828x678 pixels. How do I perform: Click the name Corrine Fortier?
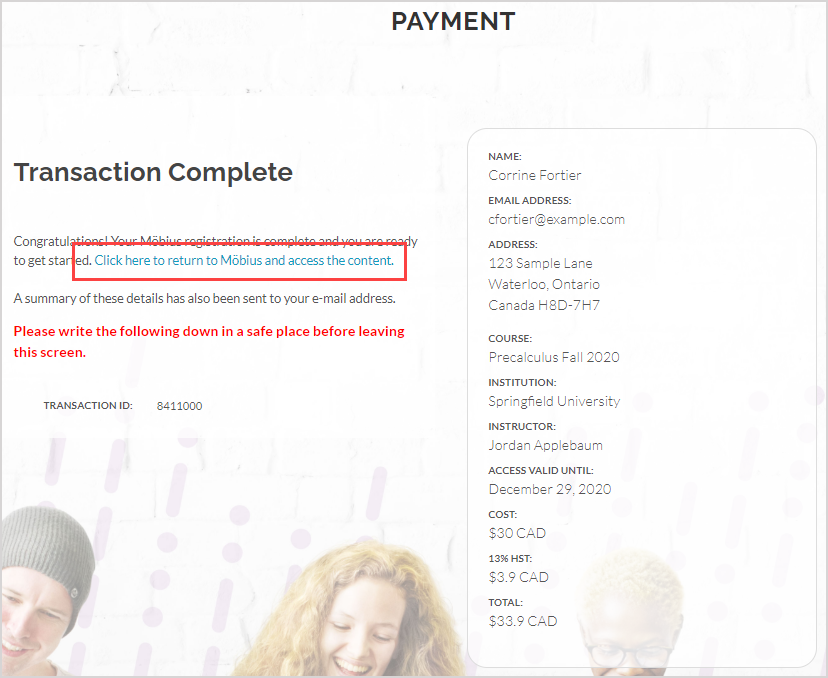534,175
